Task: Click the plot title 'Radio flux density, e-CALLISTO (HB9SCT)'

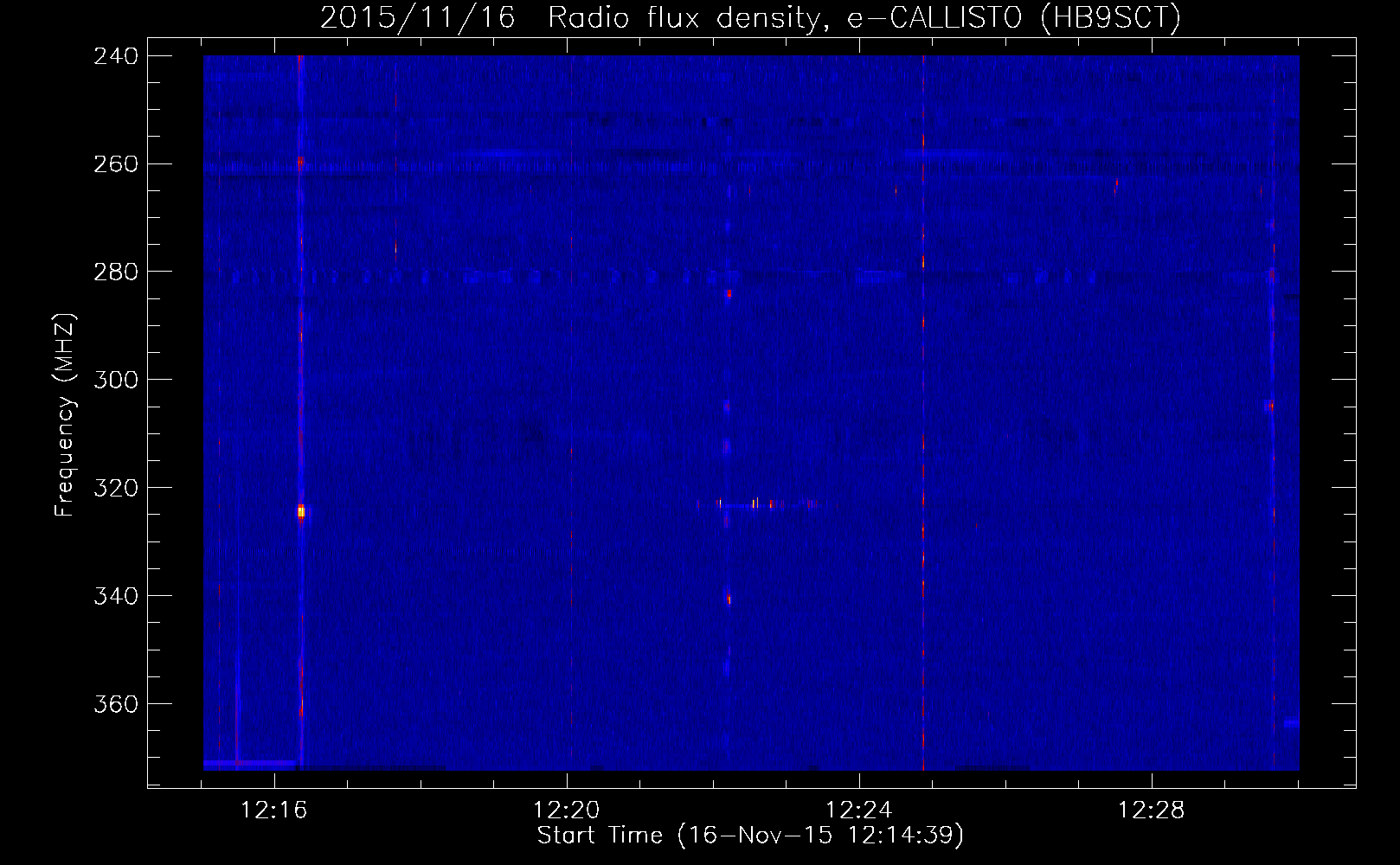Action: [x=864, y=17]
